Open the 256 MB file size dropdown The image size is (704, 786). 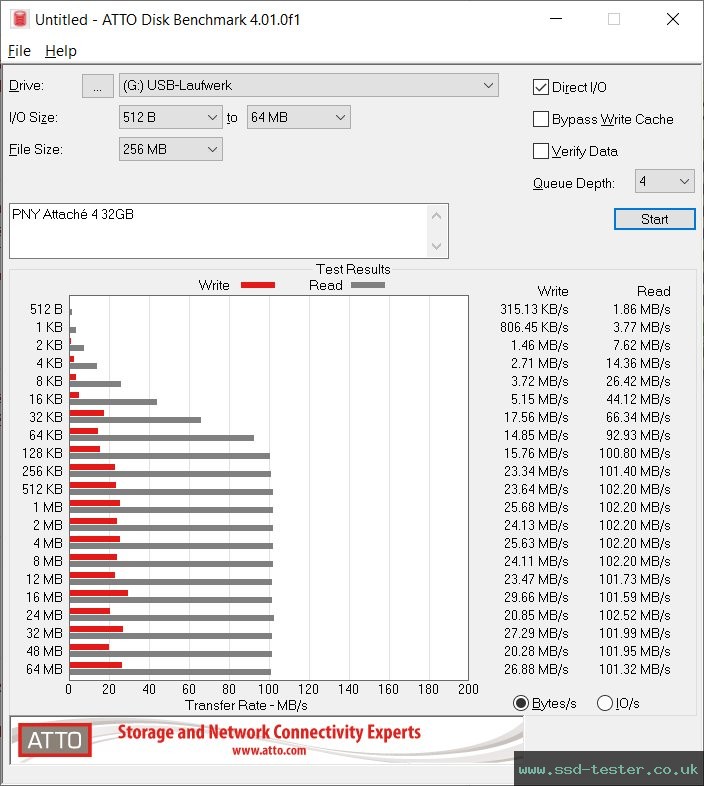pyautogui.click(x=170, y=149)
